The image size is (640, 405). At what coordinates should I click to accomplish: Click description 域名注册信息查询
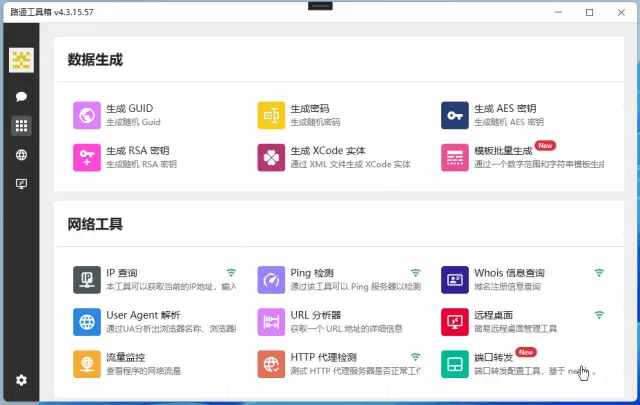(x=507, y=287)
